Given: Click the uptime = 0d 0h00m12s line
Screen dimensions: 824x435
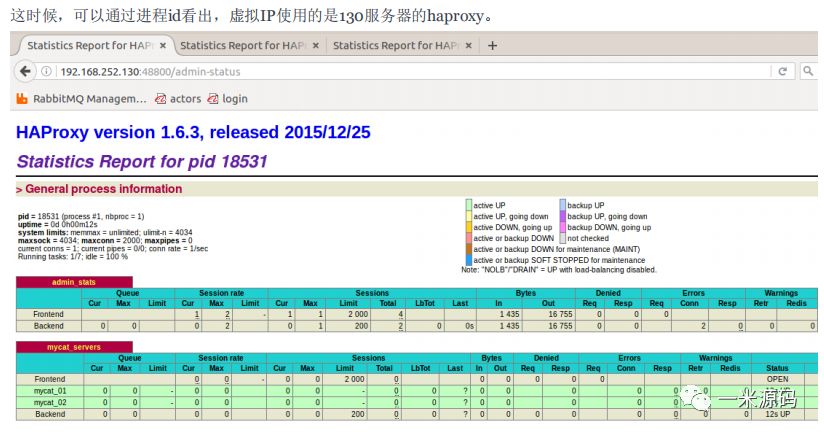Looking at the screenshot, I should click(57, 224).
